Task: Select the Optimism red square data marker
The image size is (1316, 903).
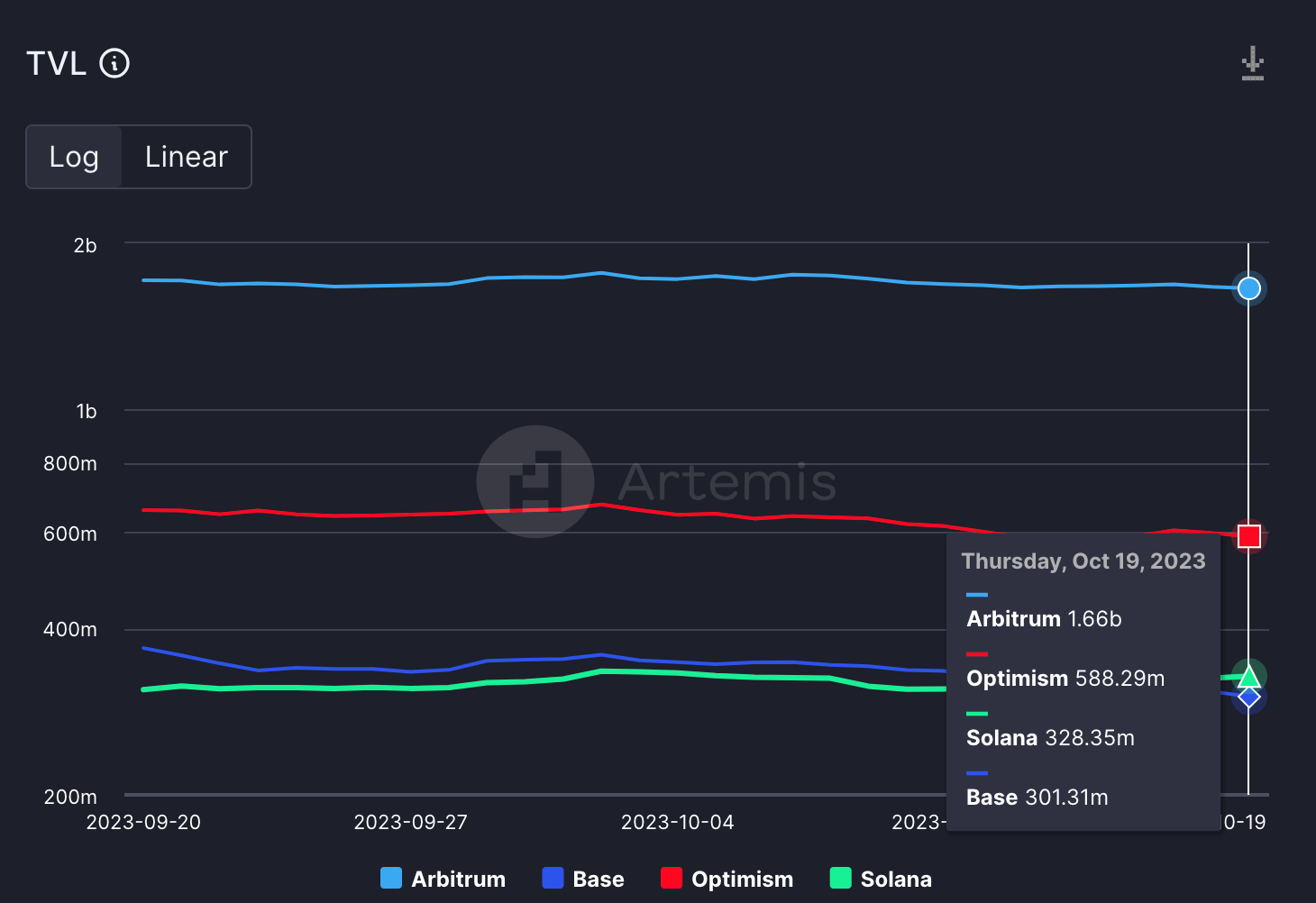Action: [x=1248, y=536]
